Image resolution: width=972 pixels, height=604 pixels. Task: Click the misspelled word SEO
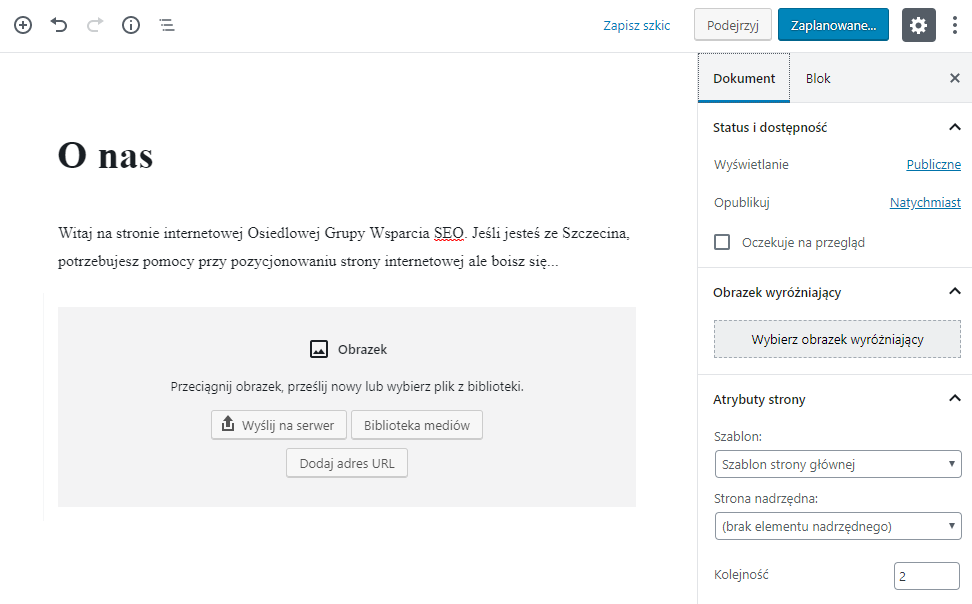coord(449,233)
